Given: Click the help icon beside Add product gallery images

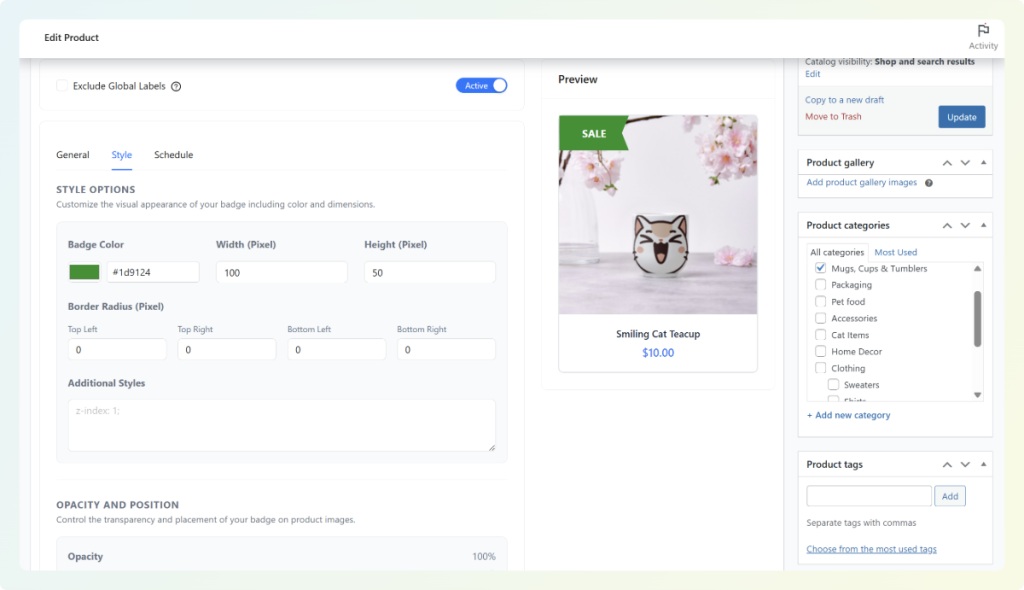Looking at the screenshot, I should (x=929, y=183).
